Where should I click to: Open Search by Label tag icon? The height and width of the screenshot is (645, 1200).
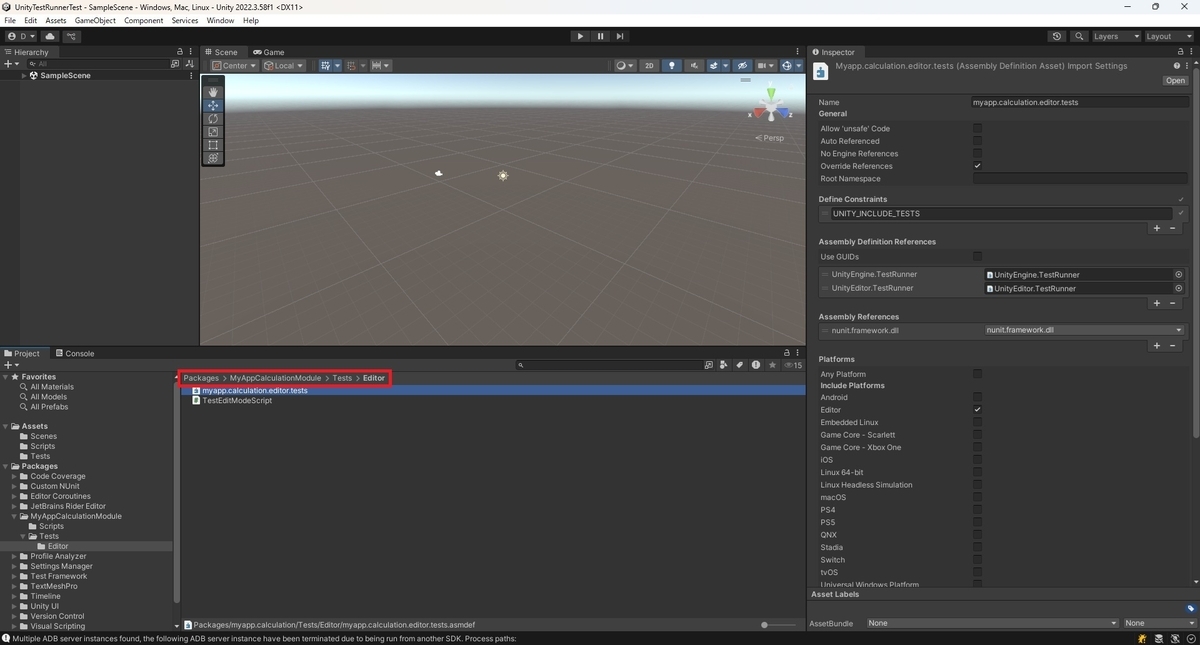[739, 365]
